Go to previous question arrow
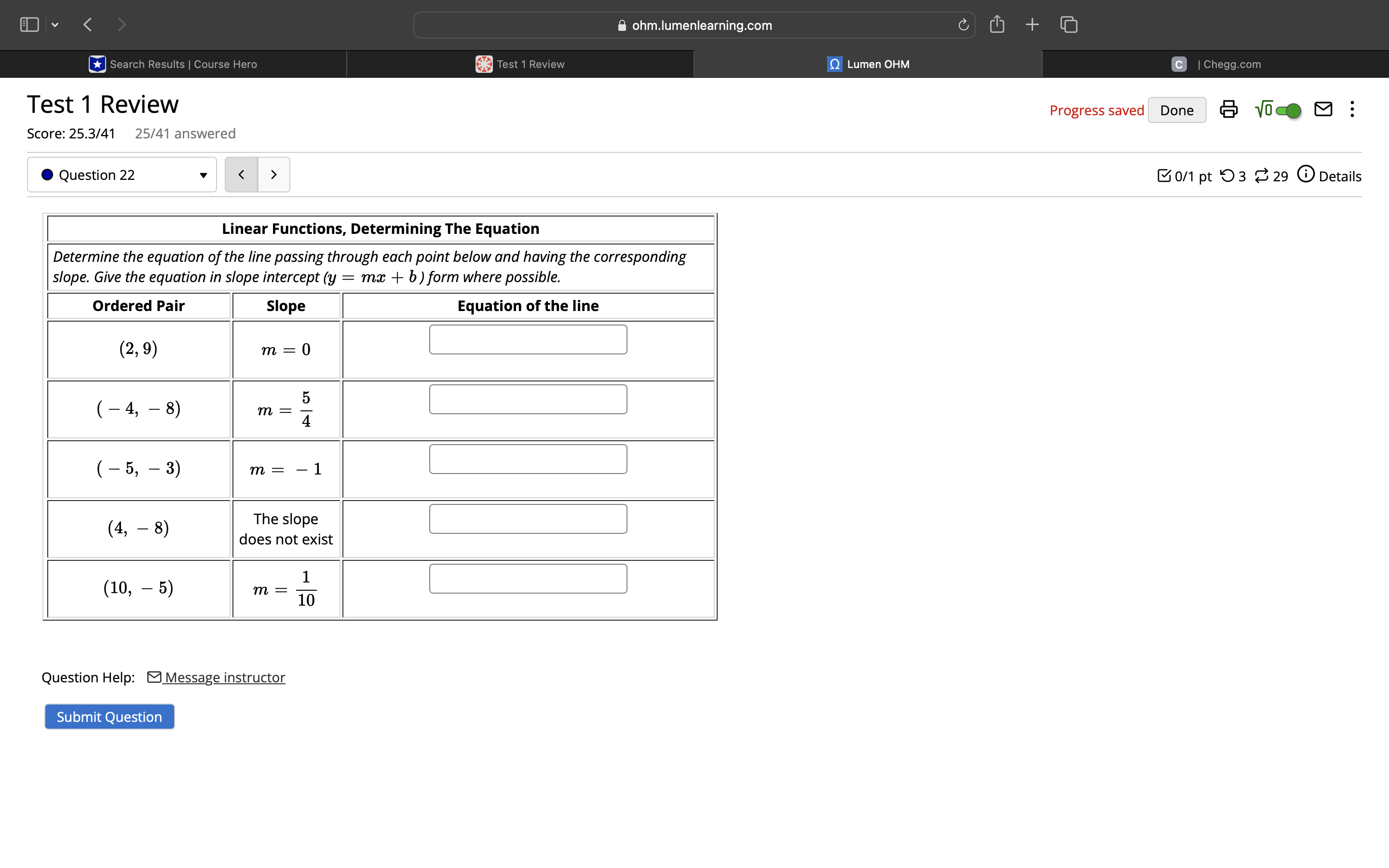This screenshot has height=868, width=1389. point(241,175)
